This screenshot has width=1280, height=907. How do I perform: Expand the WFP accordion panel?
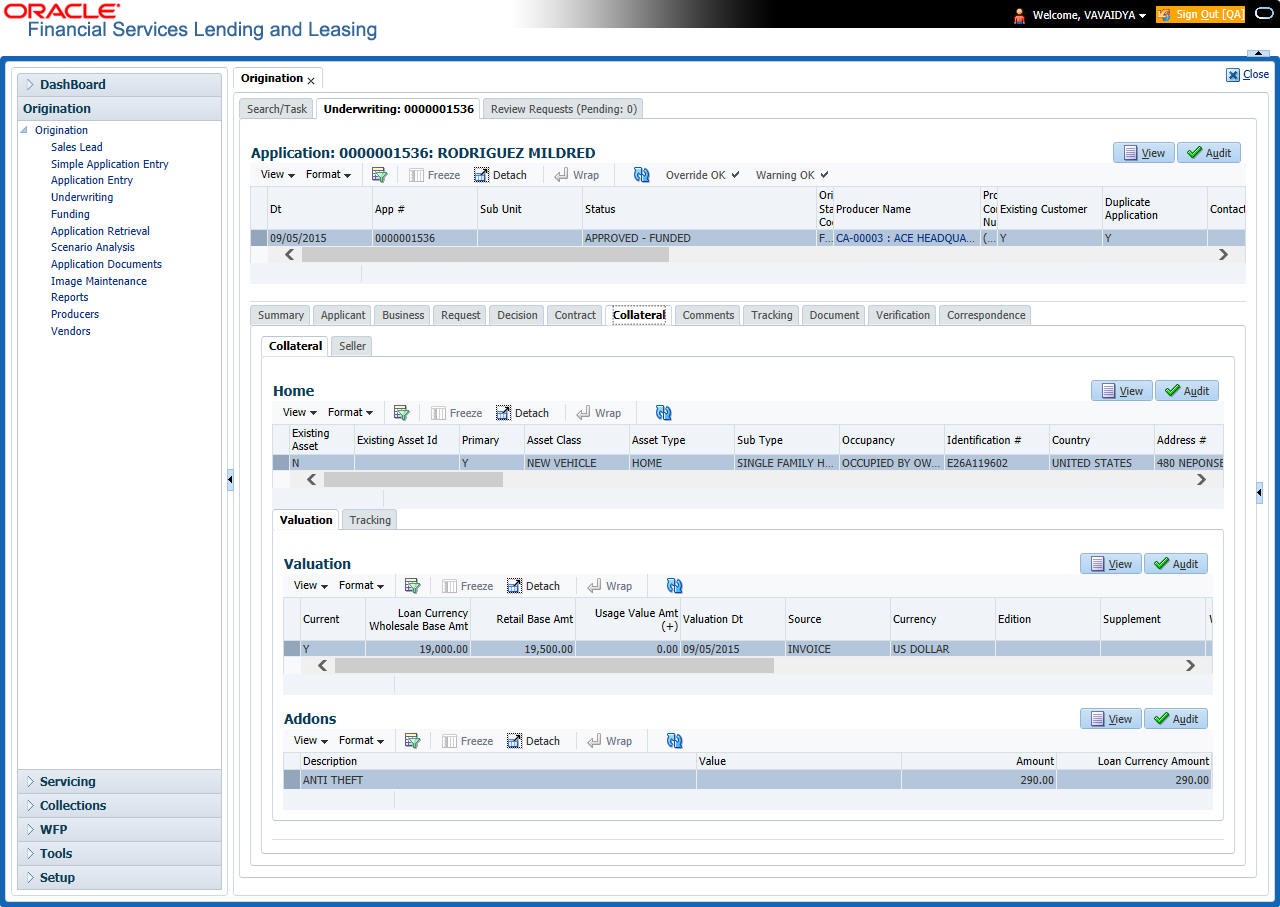coord(120,830)
